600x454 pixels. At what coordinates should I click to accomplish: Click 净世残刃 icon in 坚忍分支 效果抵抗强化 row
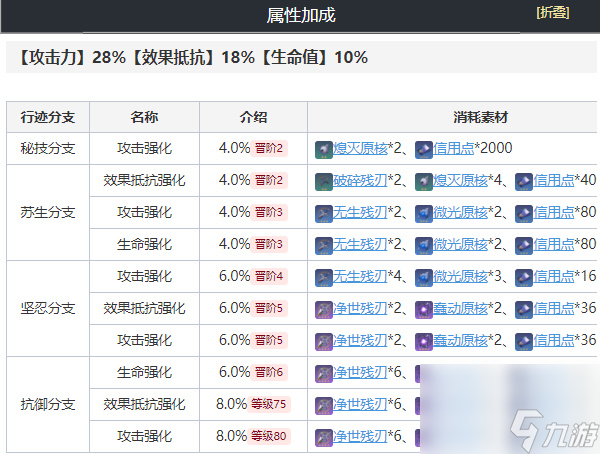[x=324, y=310]
